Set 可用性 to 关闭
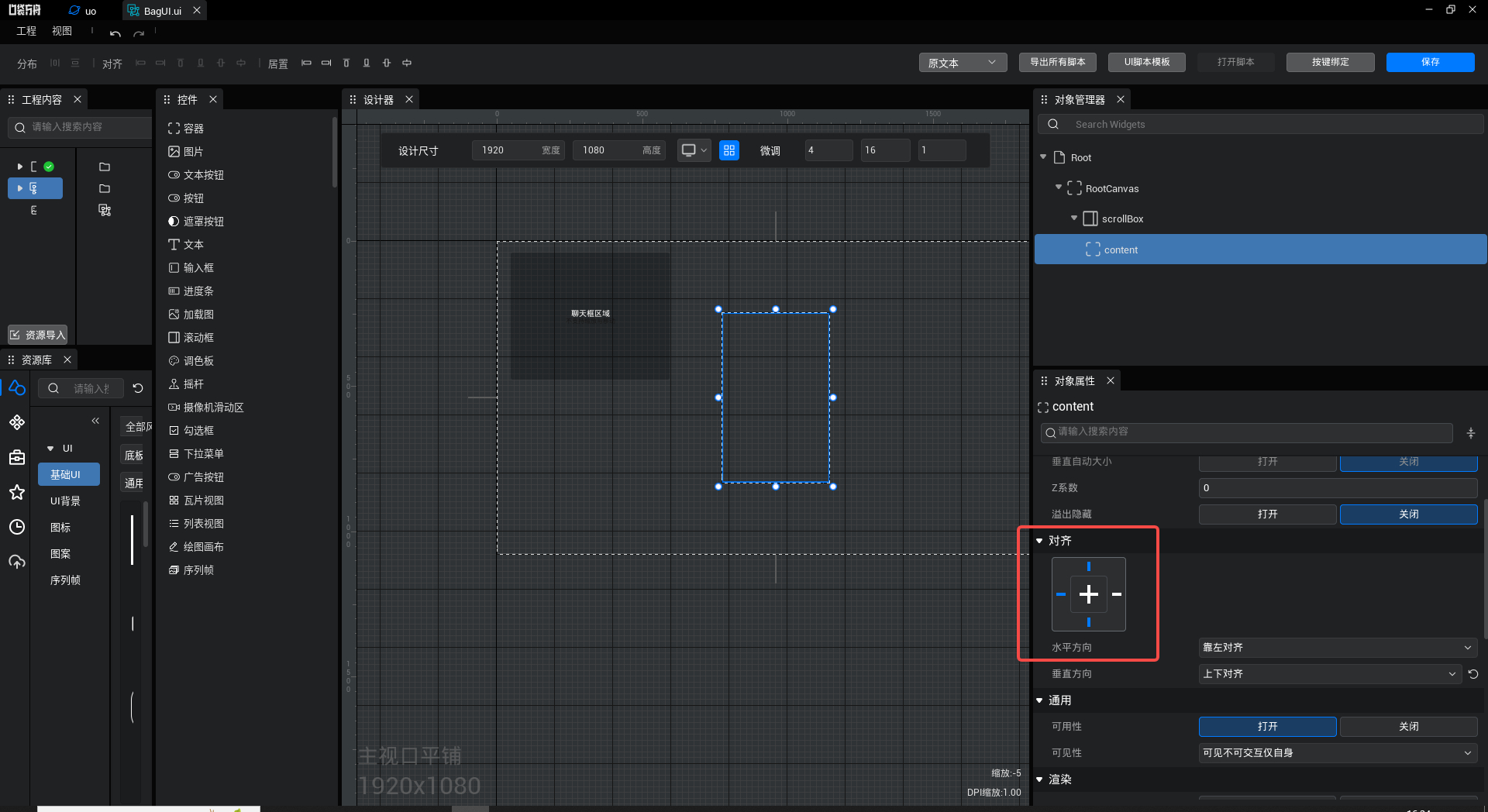Image resolution: width=1488 pixels, height=812 pixels. [1408, 727]
